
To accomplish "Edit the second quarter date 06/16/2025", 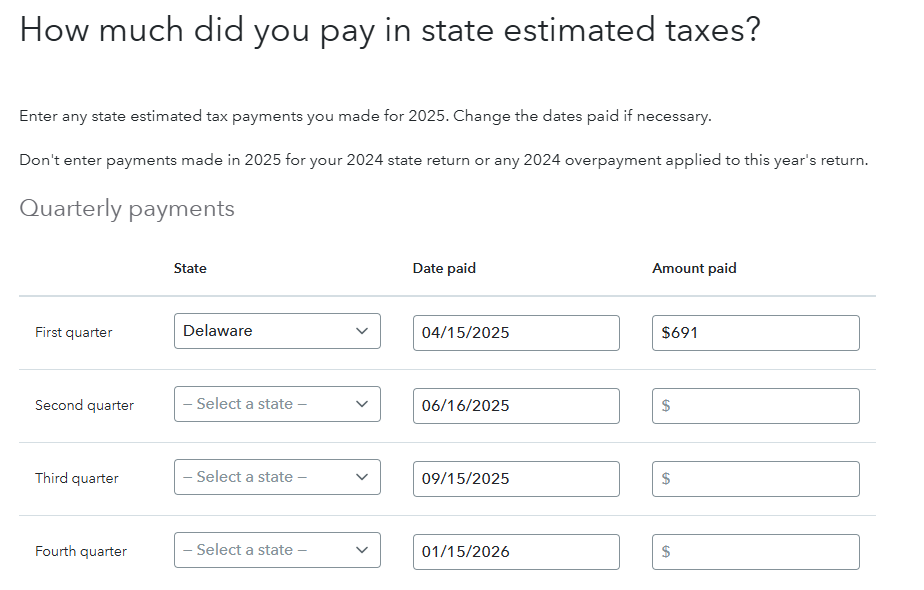I will 516,406.
